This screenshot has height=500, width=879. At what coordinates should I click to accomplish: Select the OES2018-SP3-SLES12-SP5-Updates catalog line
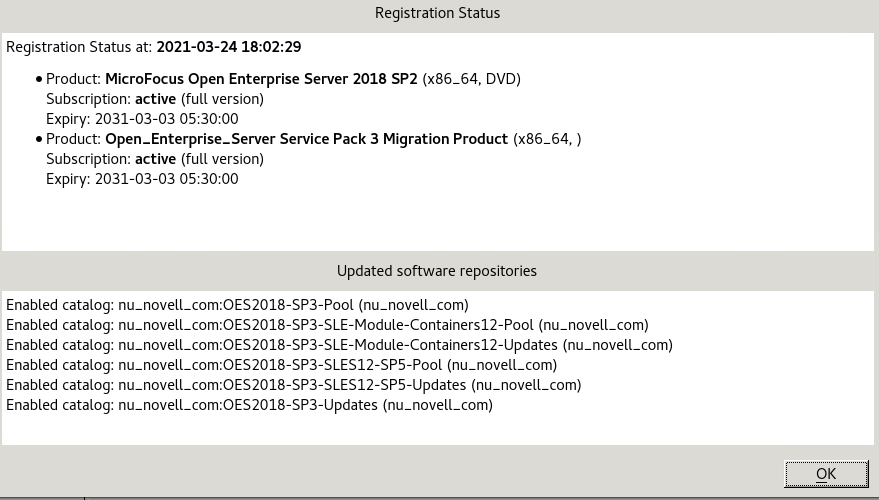click(x=293, y=385)
